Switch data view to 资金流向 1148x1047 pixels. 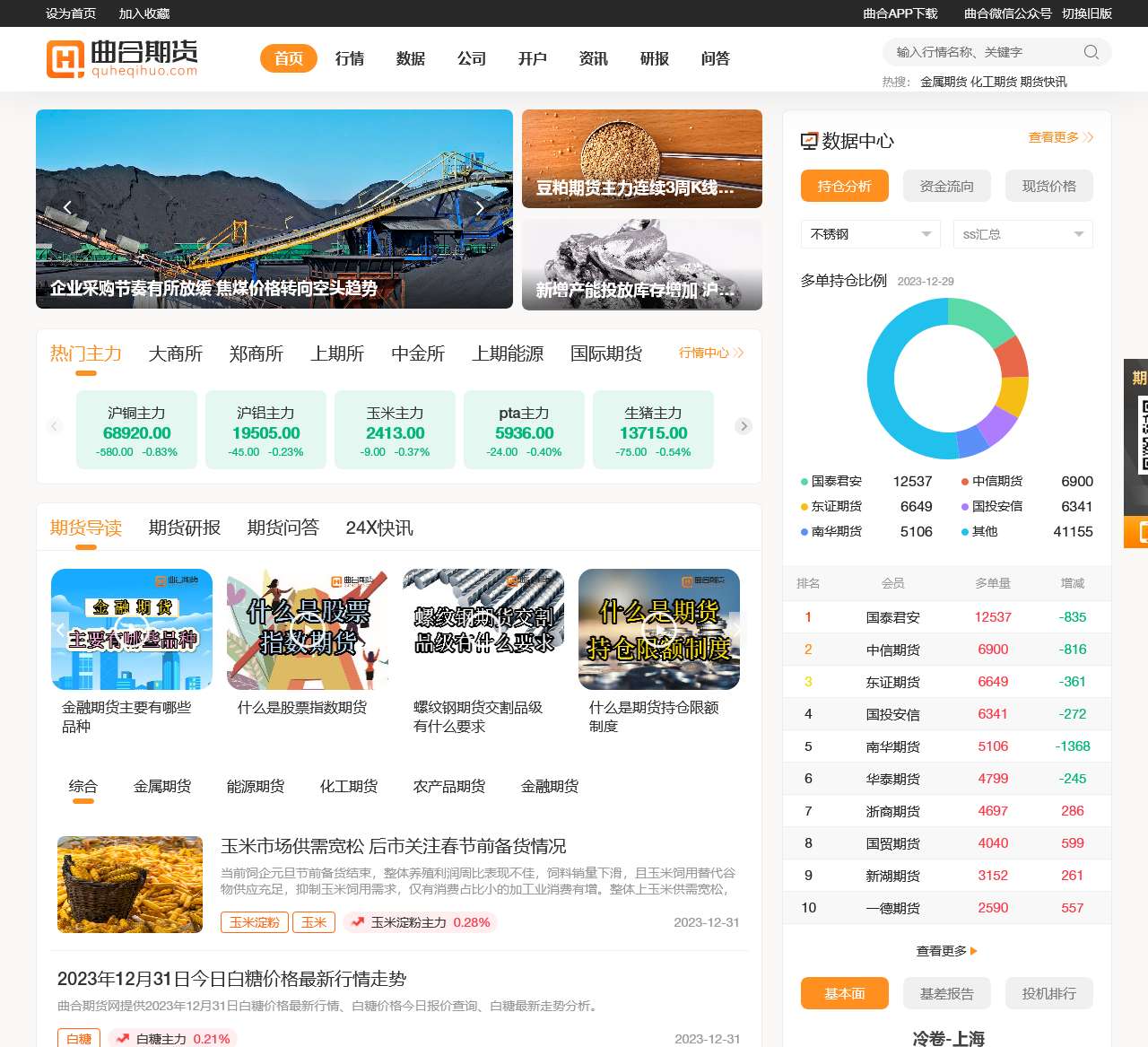point(946,186)
